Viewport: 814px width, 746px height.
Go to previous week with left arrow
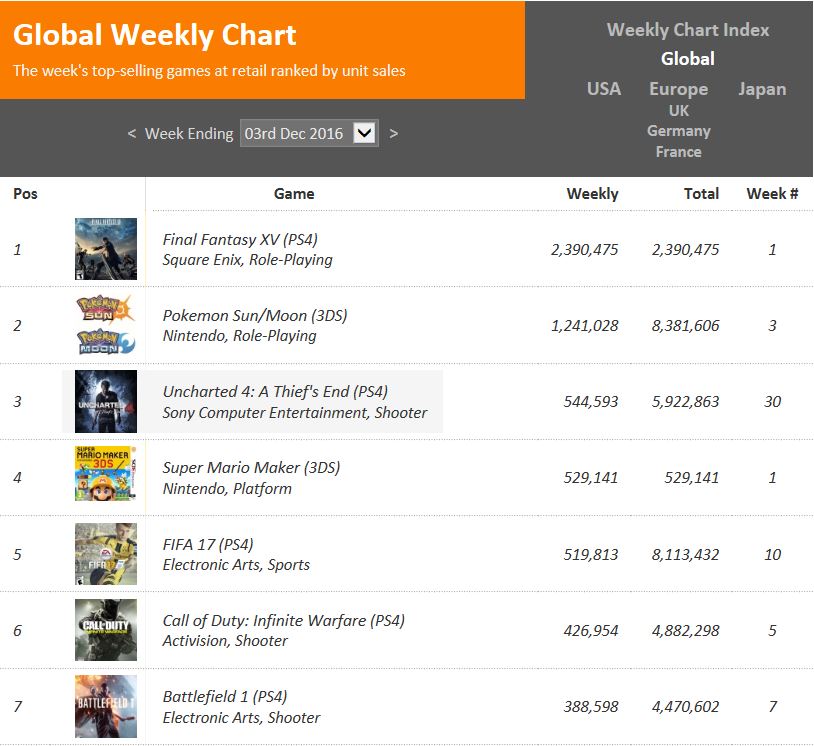click(x=132, y=133)
